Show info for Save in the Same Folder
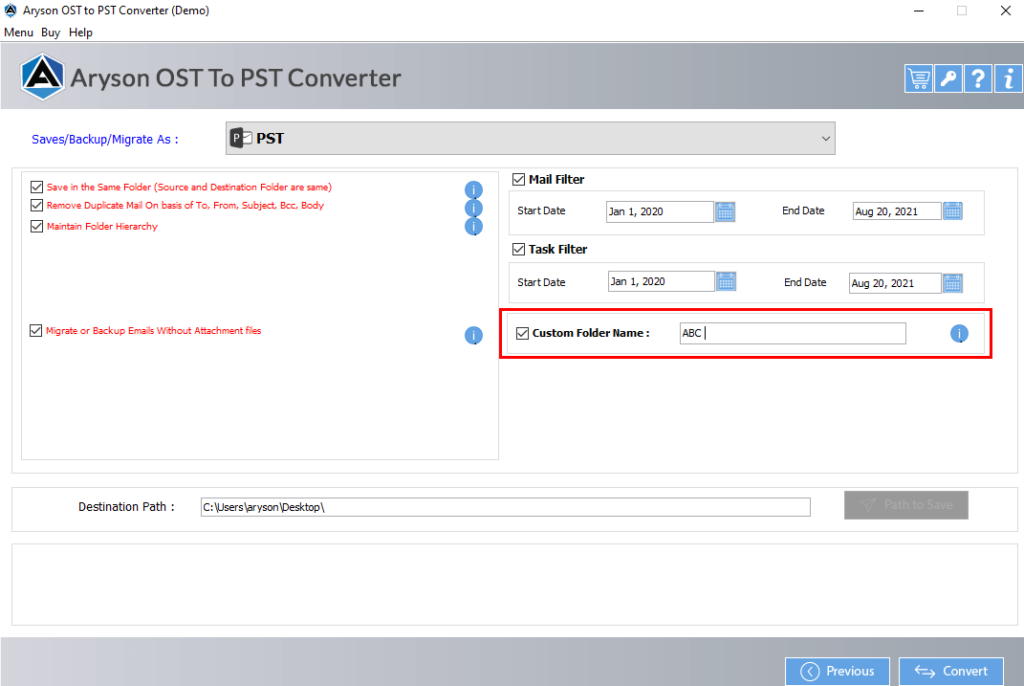The width and height of the screenshot is (1024, 686). click(x=473, y=189)
